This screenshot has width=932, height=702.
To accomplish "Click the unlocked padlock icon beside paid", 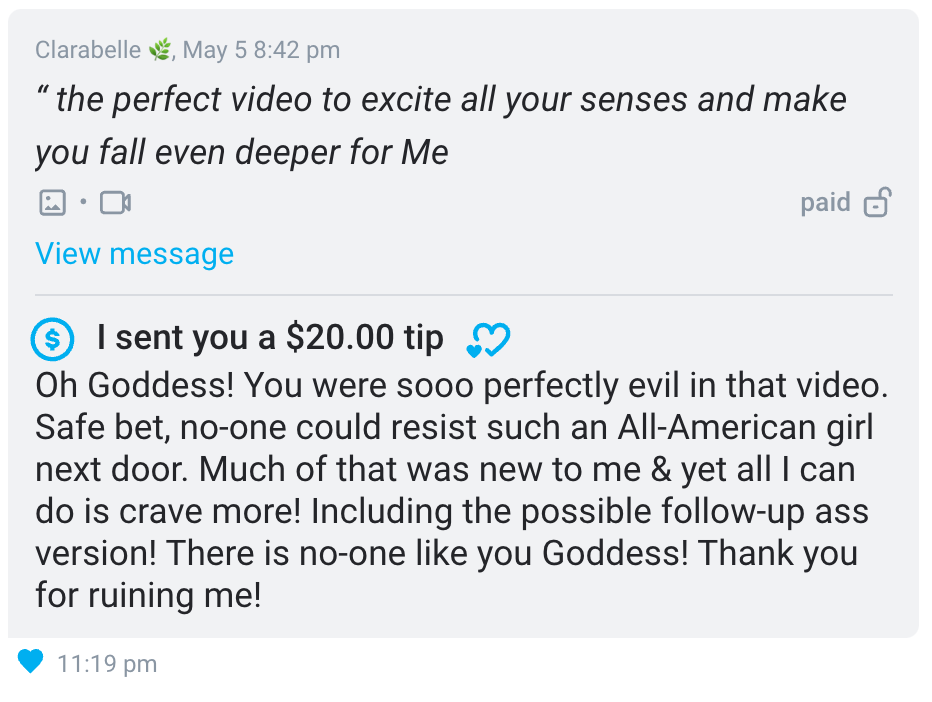I will point(877,202).
